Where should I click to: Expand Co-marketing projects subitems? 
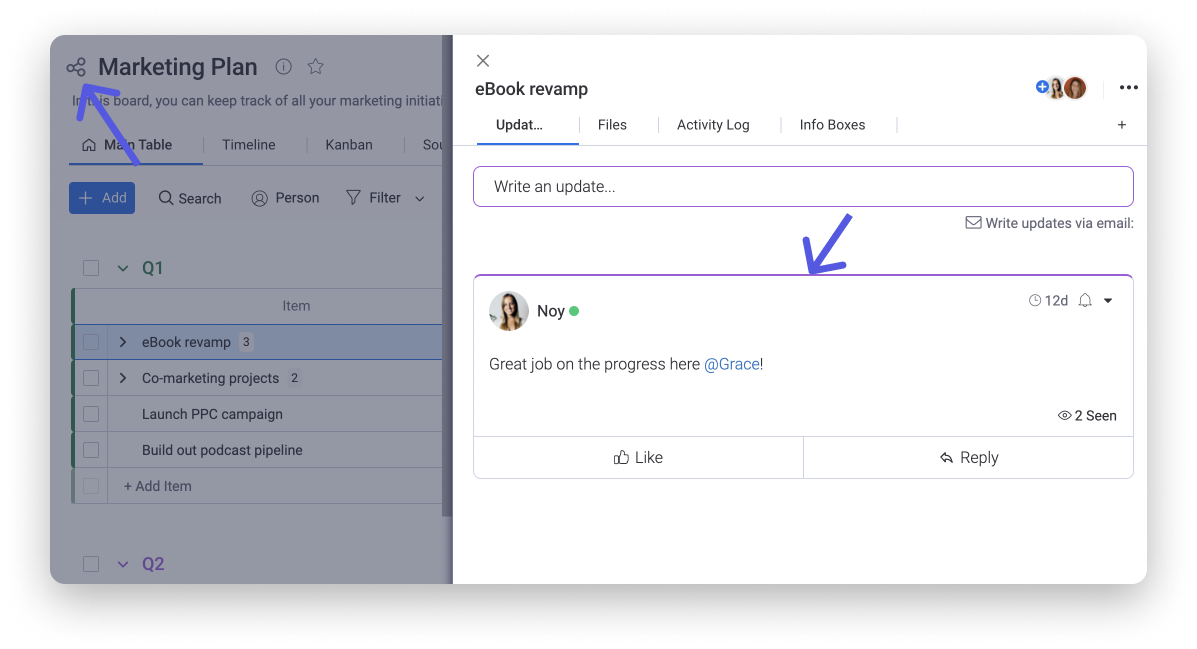coord(123,378)
